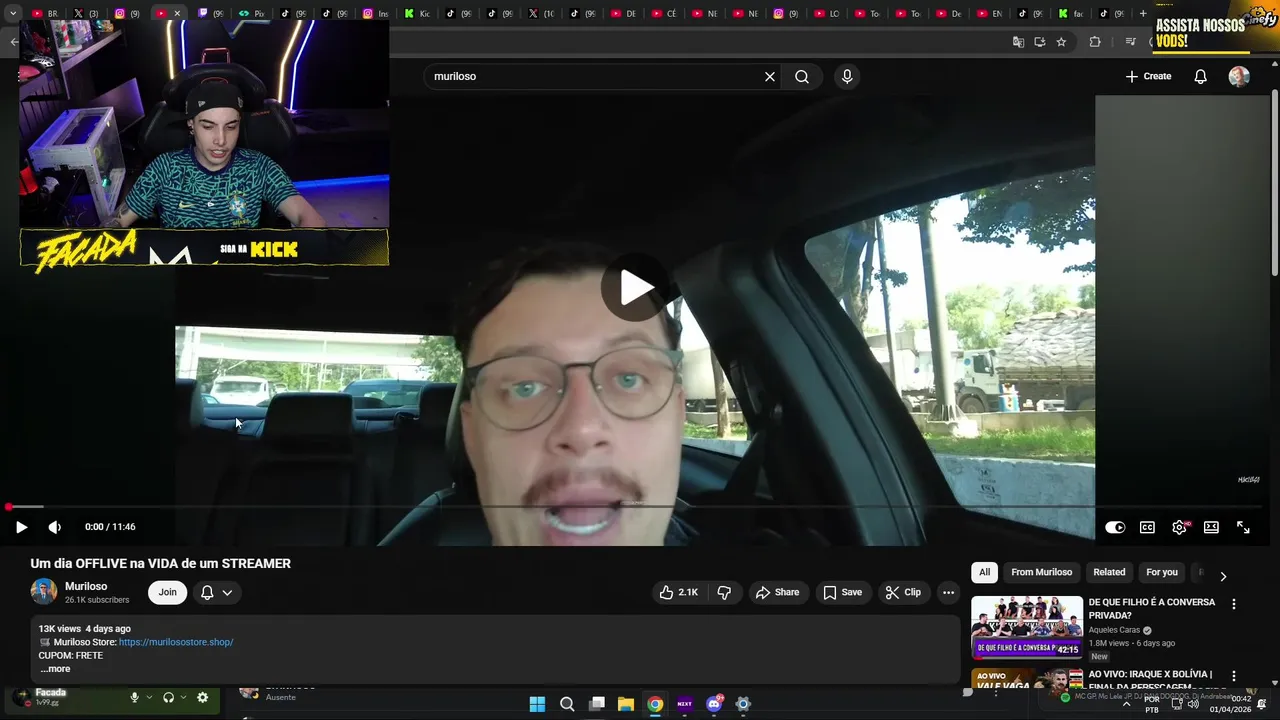
Task: Click the search magnifier button
Action: coord(802,77)
